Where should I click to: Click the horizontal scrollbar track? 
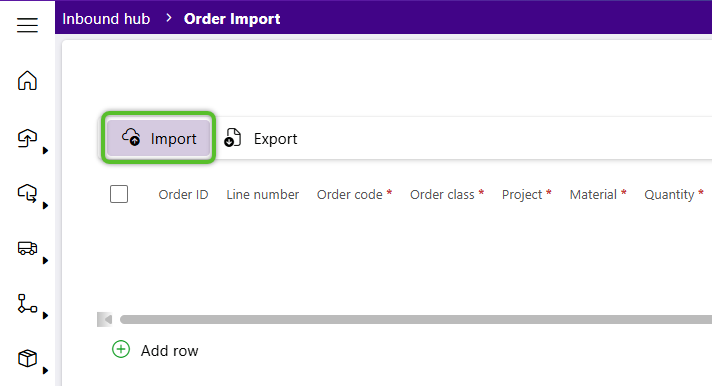coord(415,320)
